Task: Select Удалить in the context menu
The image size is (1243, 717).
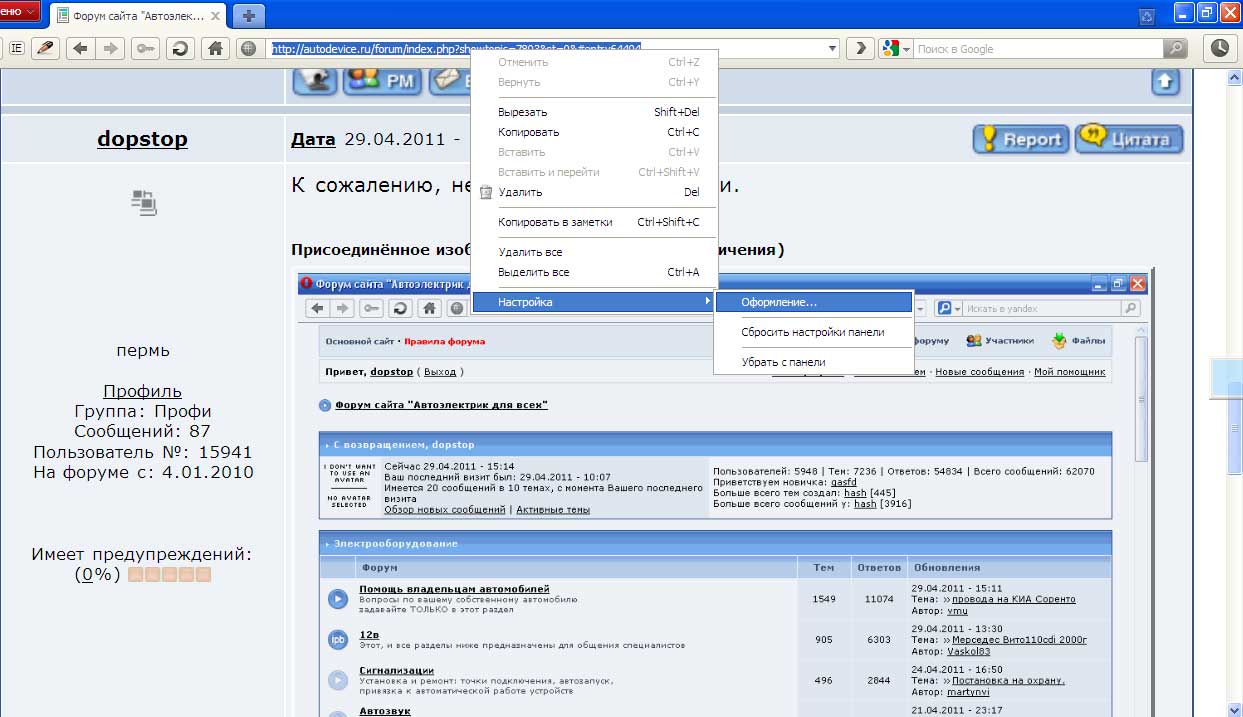Action: (592, 192)
